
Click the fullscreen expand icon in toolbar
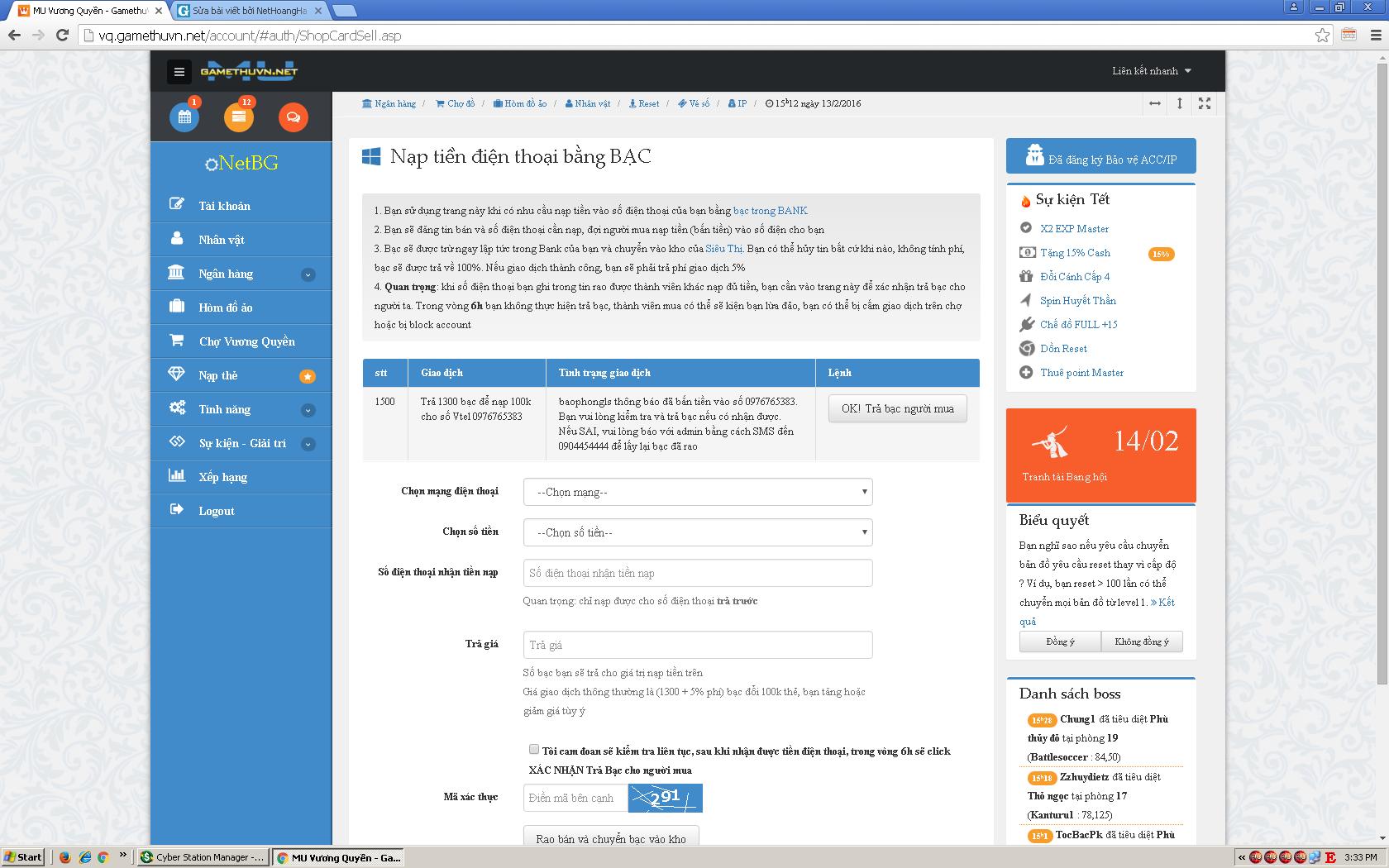(x=1205, y=103)
